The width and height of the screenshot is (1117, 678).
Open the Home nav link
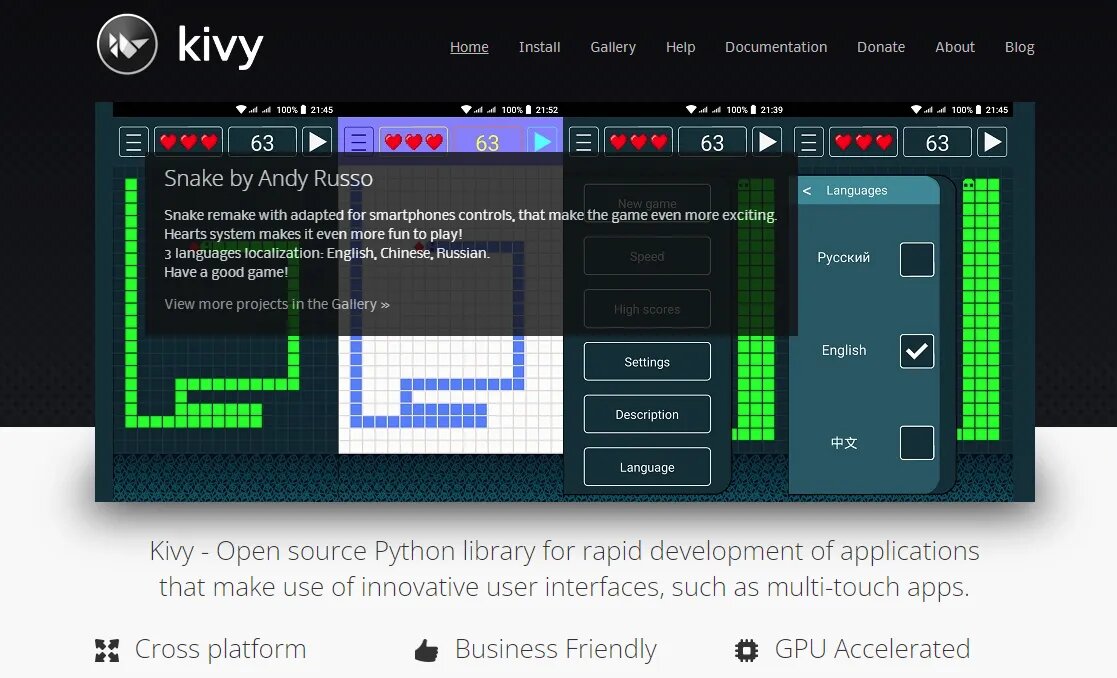pos(469,47)
